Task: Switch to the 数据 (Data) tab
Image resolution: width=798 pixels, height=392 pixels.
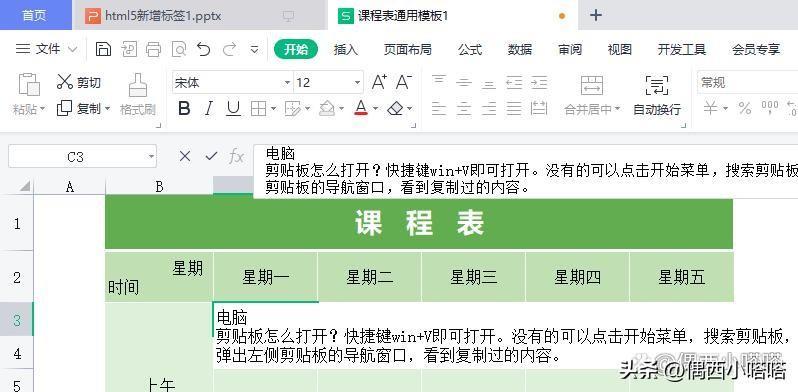Action: pyautogui.click(x=520, y=49)
